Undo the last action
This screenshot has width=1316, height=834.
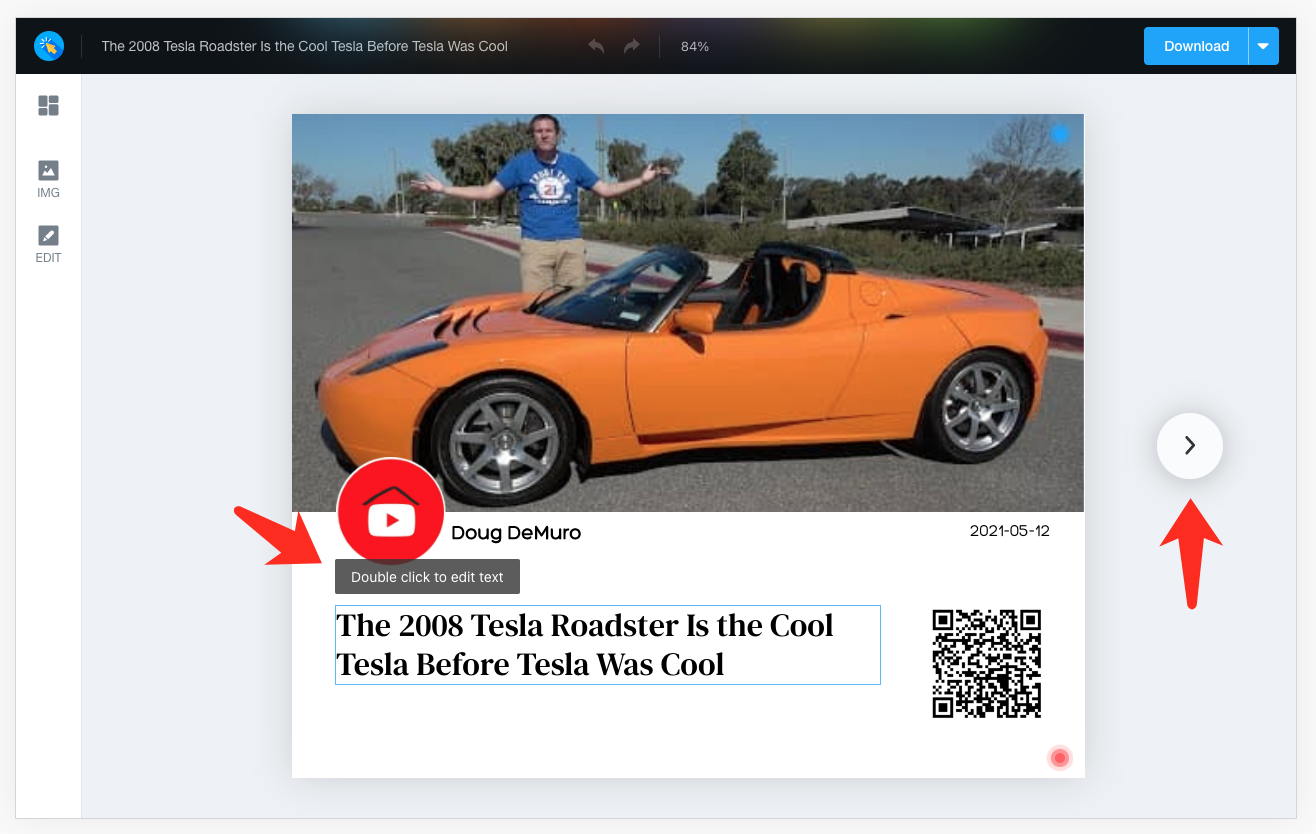pos(596,46)
